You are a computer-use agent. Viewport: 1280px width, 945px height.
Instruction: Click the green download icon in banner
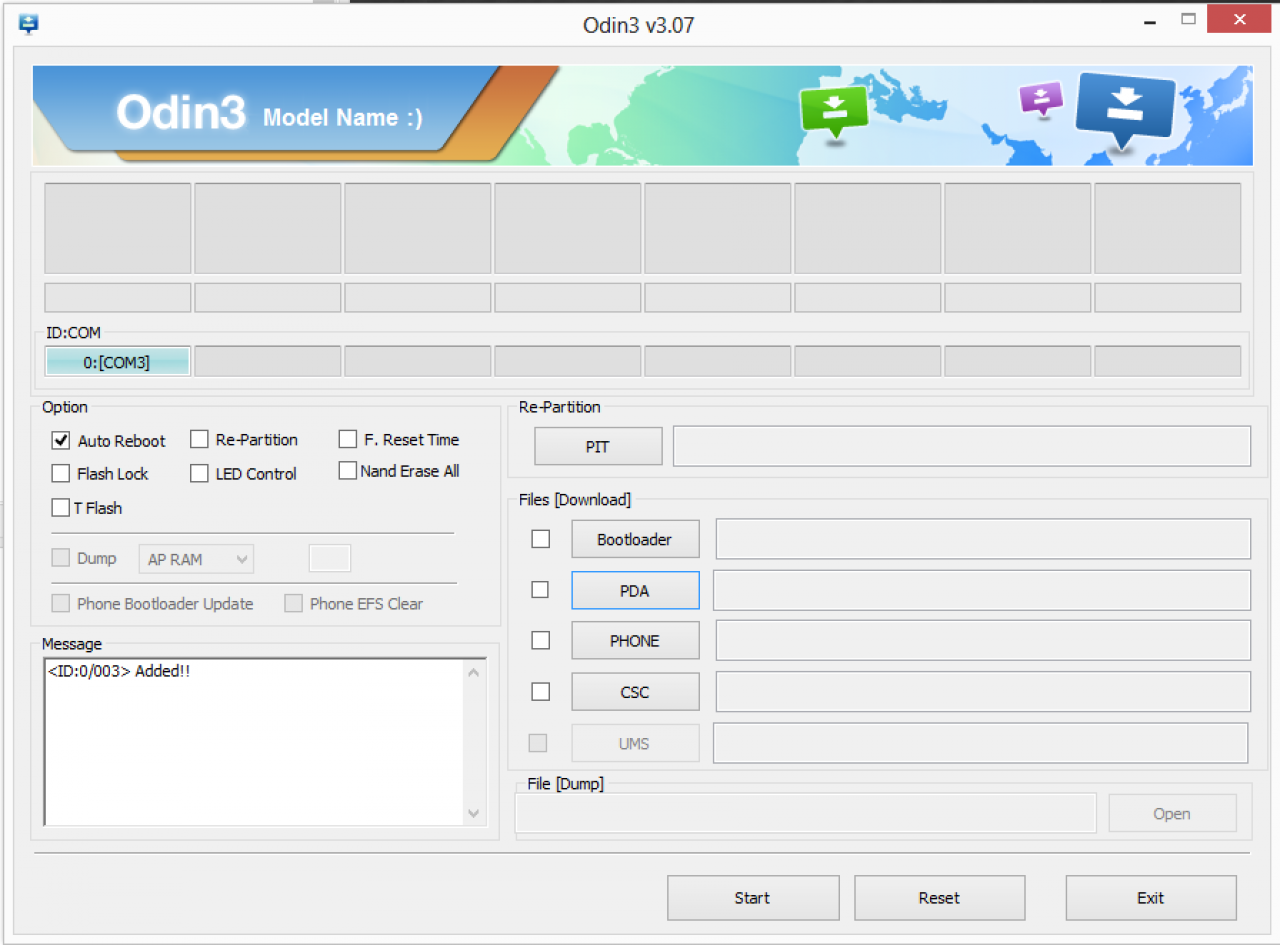[x=834, y=110]
